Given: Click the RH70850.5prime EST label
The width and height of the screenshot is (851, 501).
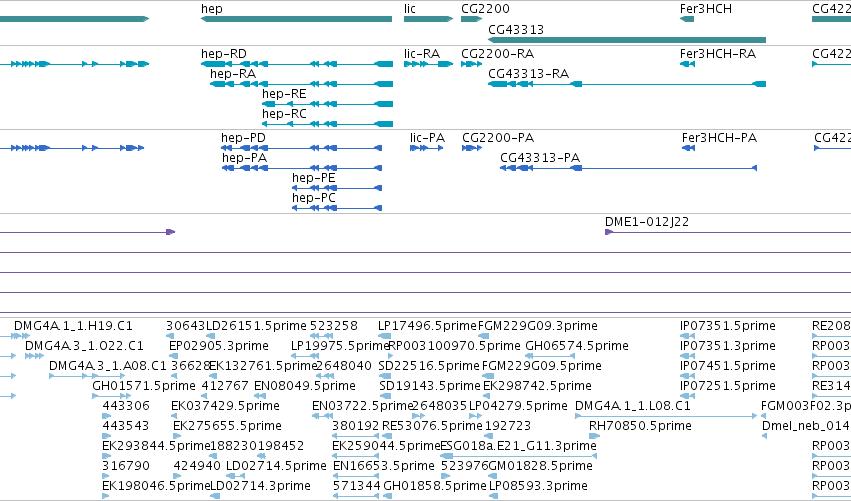Looking at the screenshot, I should 640,427.
